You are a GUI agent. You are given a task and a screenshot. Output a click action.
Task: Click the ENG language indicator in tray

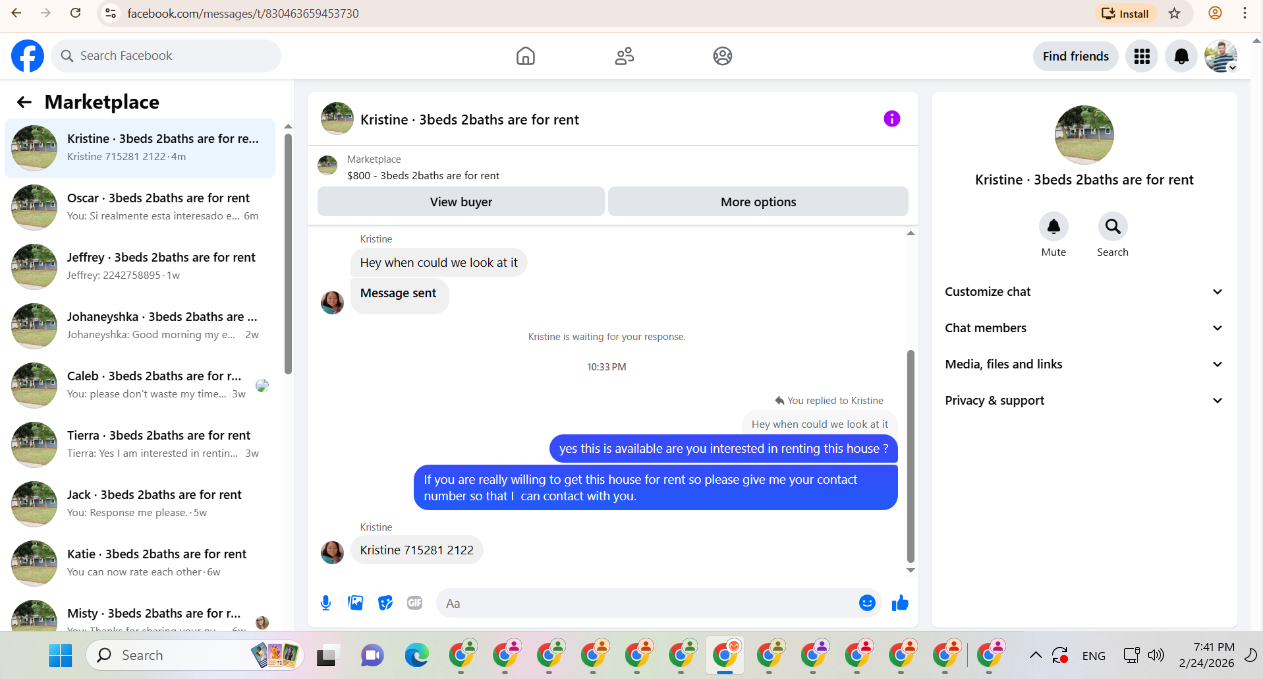tap(1094, 656)
